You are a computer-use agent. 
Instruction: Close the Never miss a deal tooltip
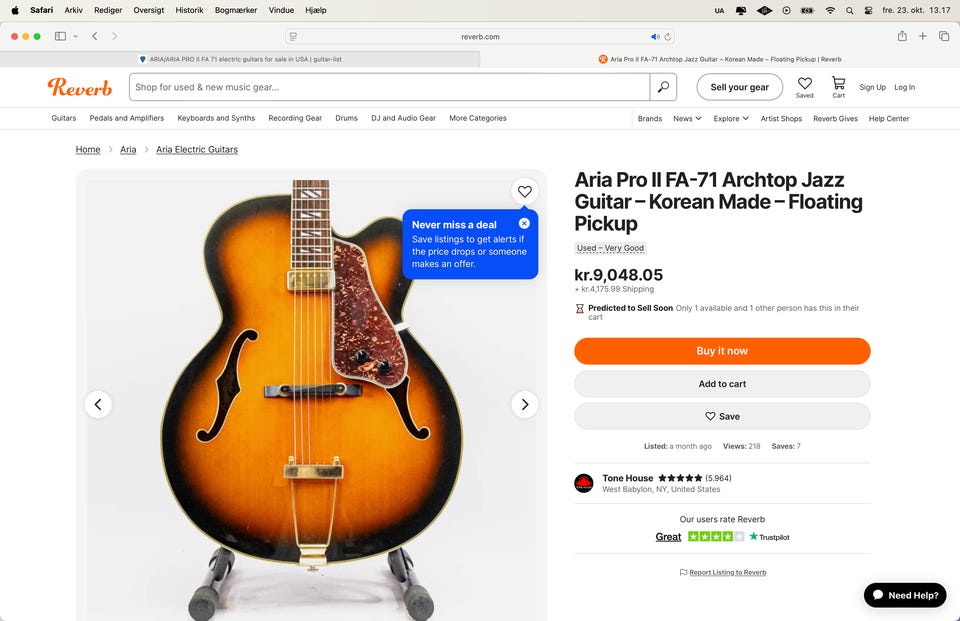pyautogui.click(x=524, y=224)
